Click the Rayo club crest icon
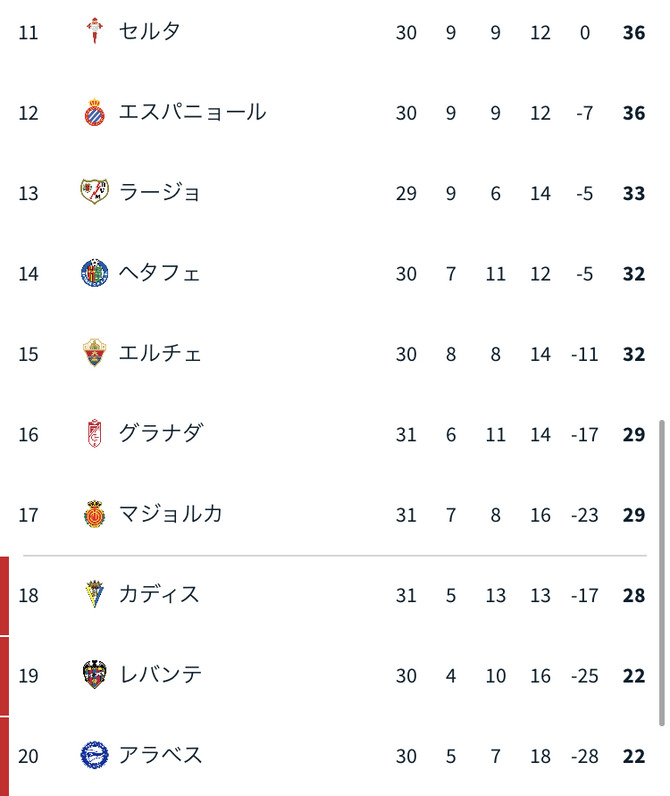670x796 pixels. coord(94,192)
